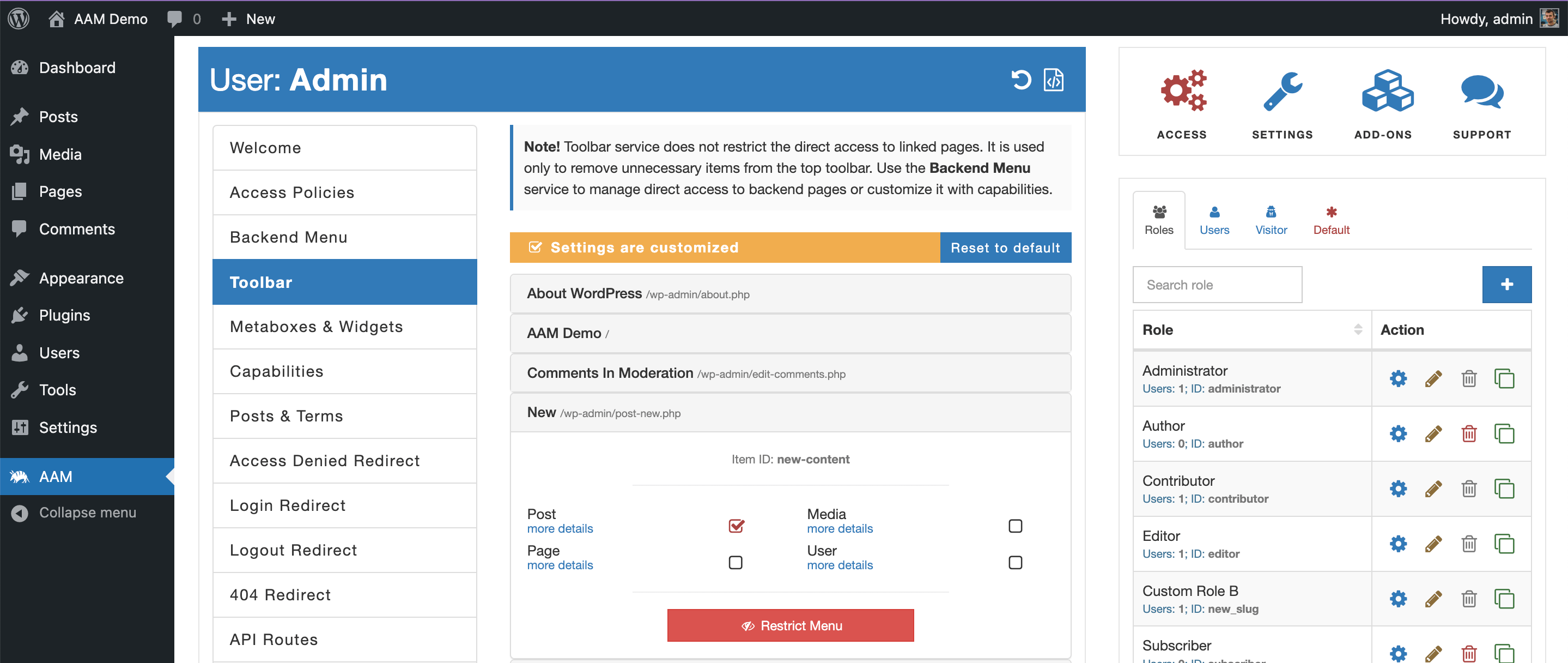The image size is (1568, 663).
Task: Switch to the Users tab
Action: (x=1214, y=221)
